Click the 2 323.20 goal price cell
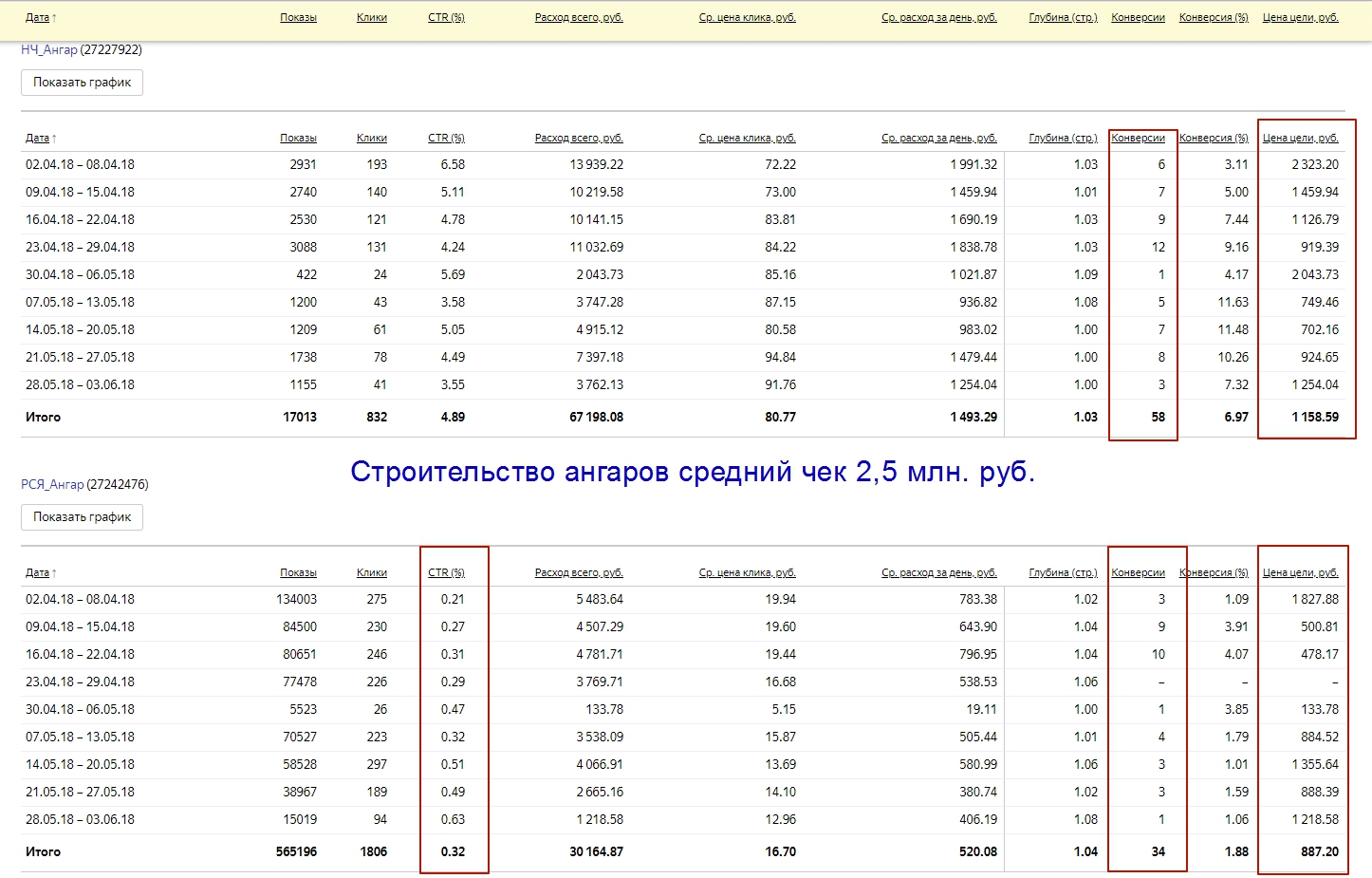 coord(1315,164)
